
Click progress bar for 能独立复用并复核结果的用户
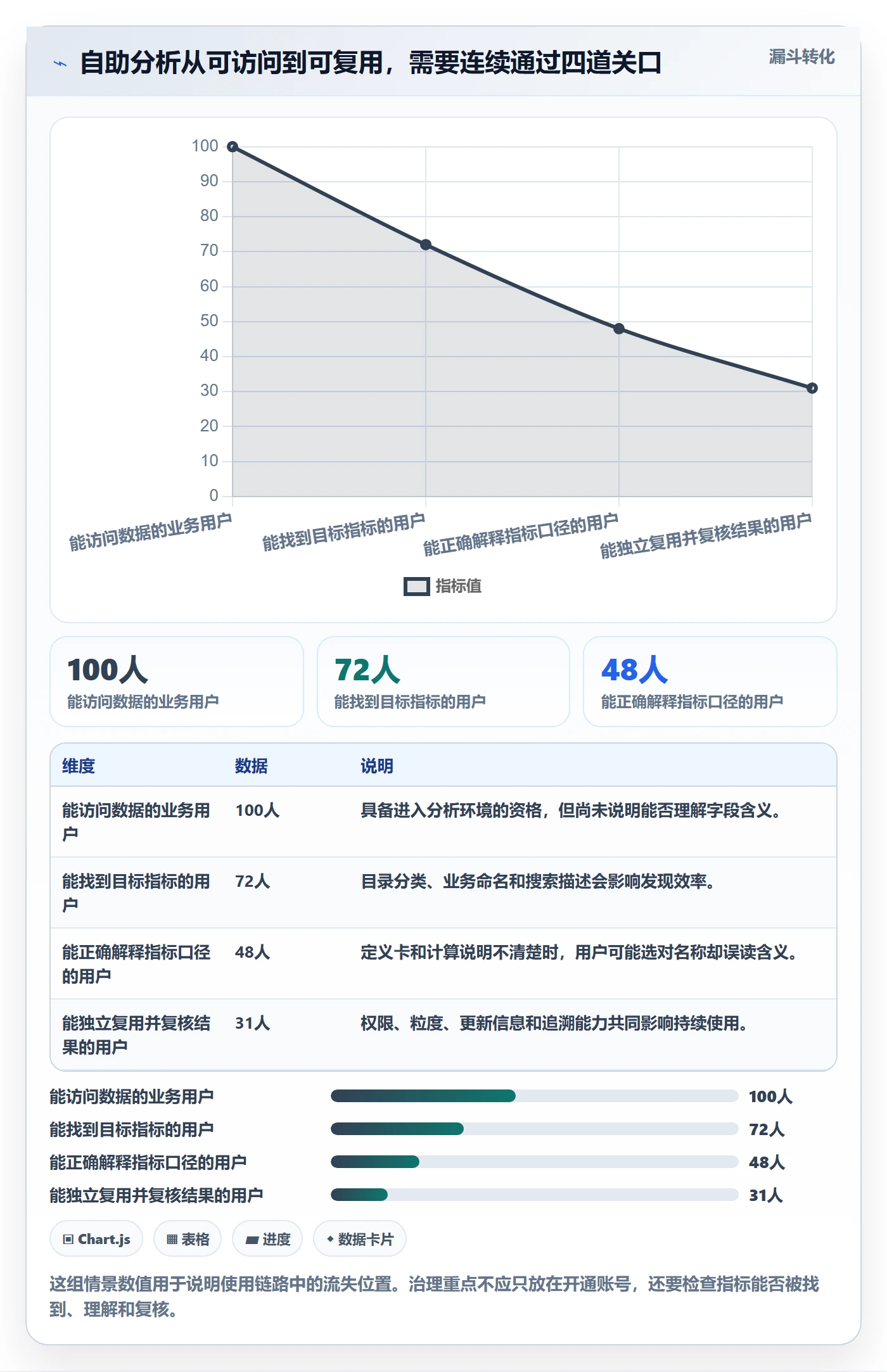pos(534,1195)
